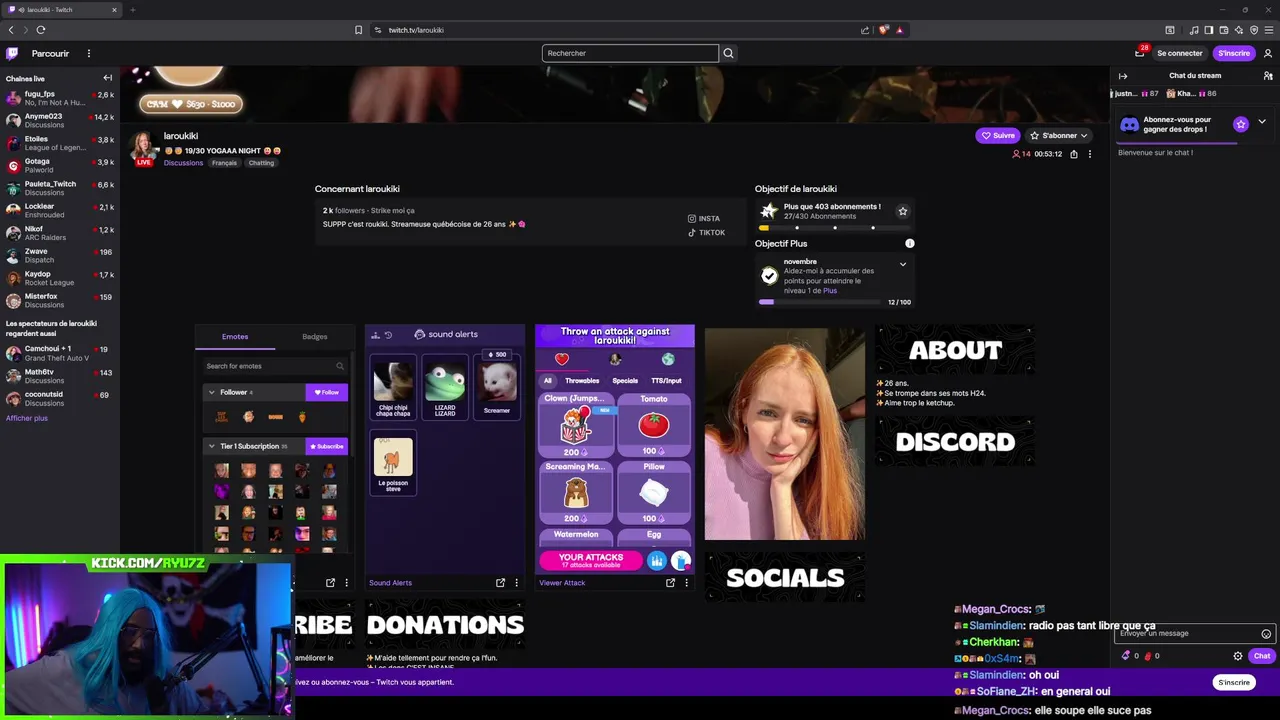Click the globe tab in Viewer Attack

[668, 360]
